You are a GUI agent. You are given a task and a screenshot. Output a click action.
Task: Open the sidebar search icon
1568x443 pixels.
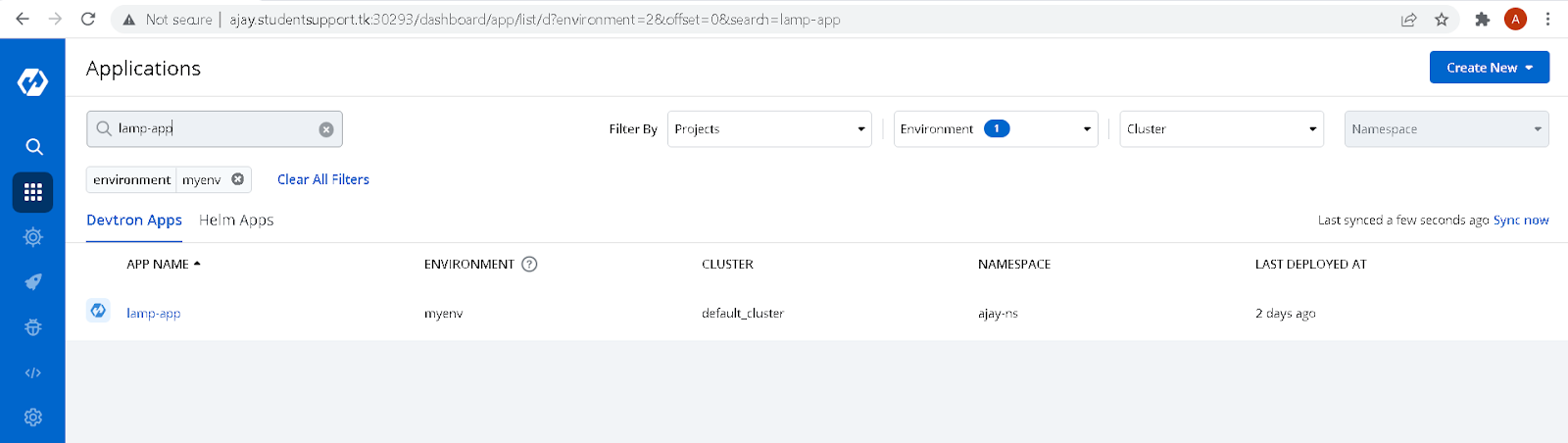pyautogui.click(x=33, y=147)
